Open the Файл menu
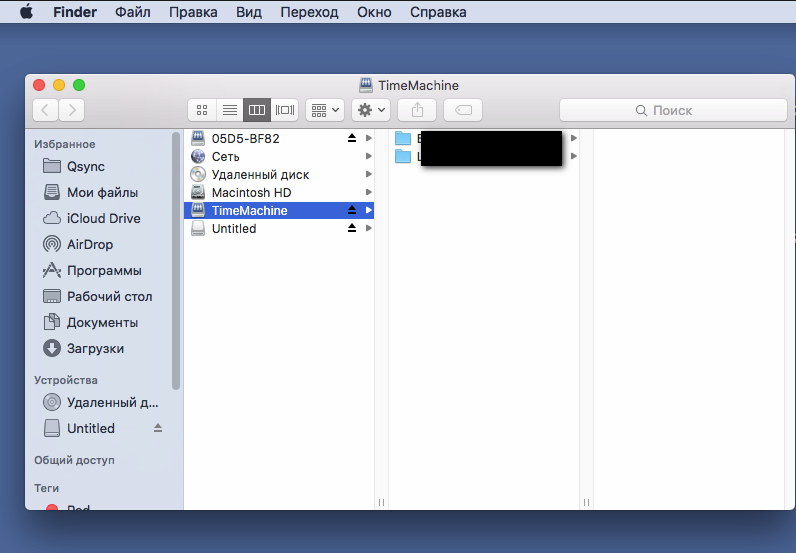This screenshot has width=796, height=553. pyautogui.click(x=133, y=12)
